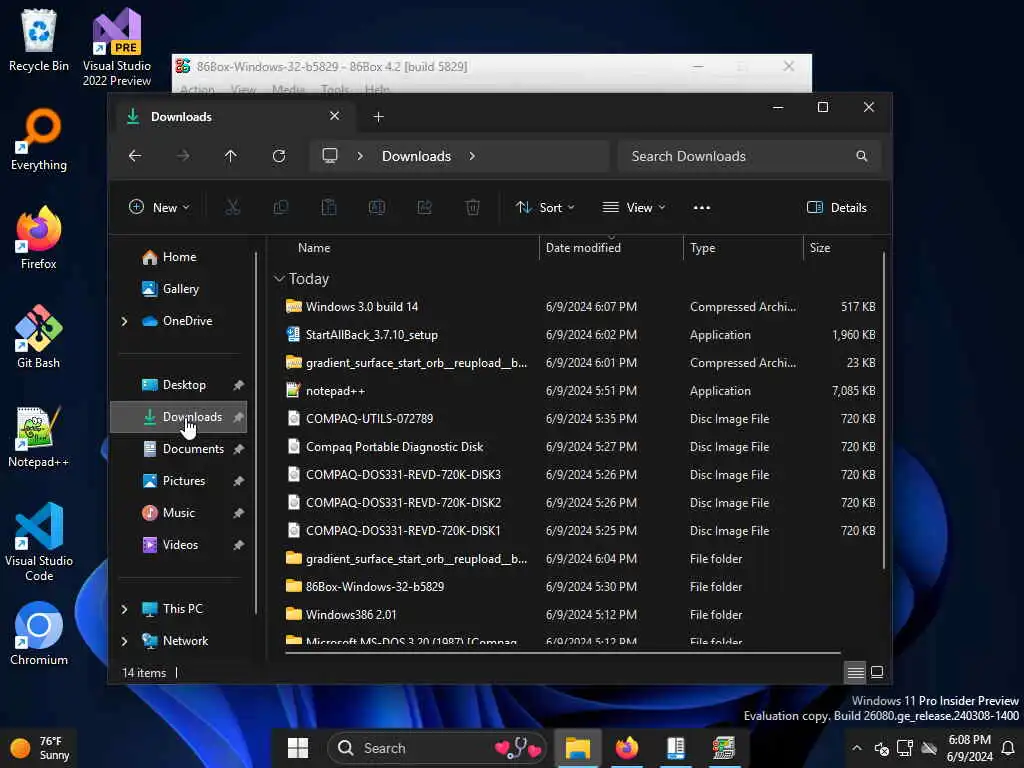
Task: Unpin Videos from quick access
Action: 238,545
